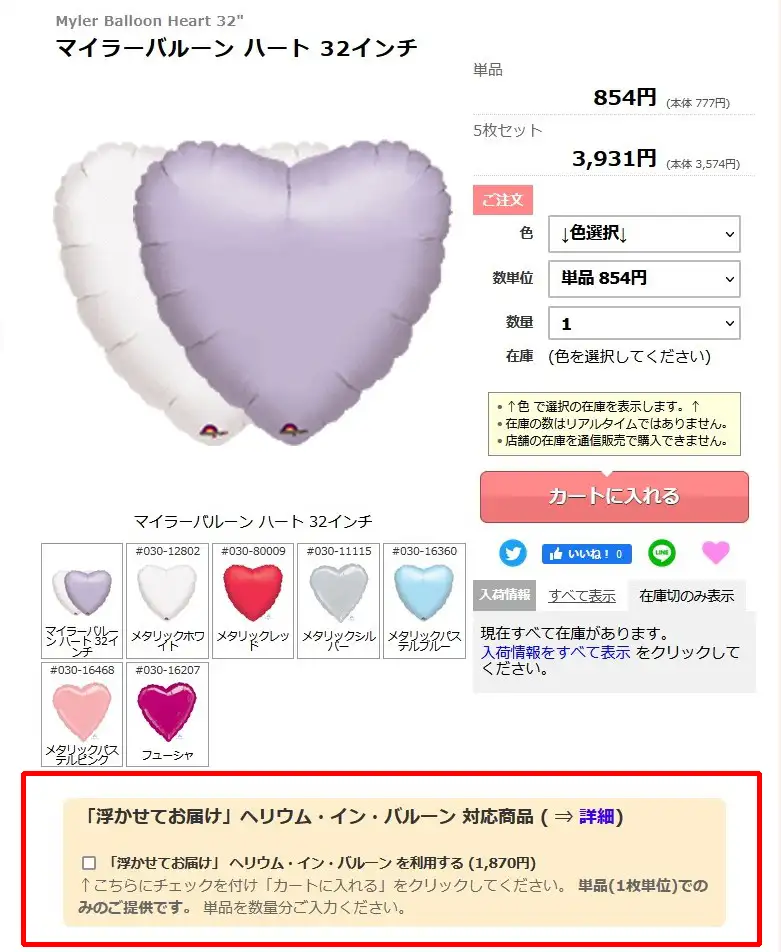Click the large lilac heart balloon image
781x952 pixels.
coord(293,291)
